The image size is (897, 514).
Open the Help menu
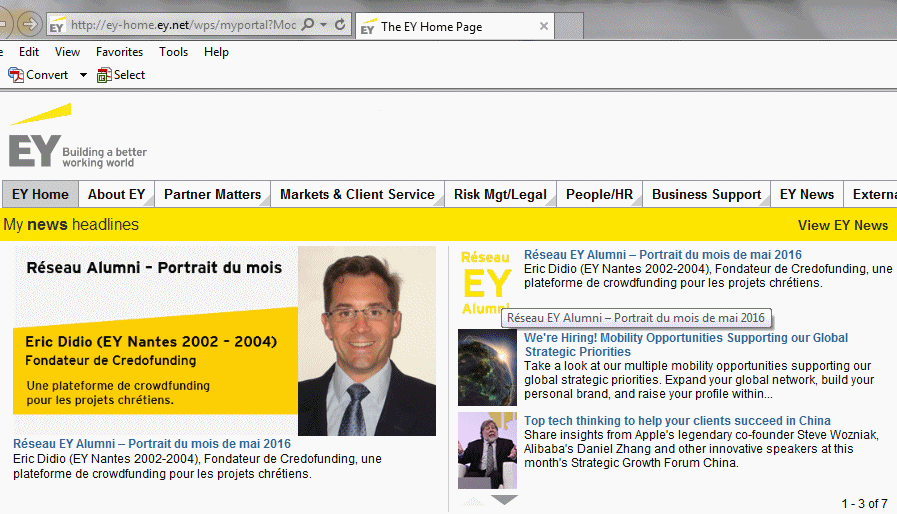pos(216,52)
